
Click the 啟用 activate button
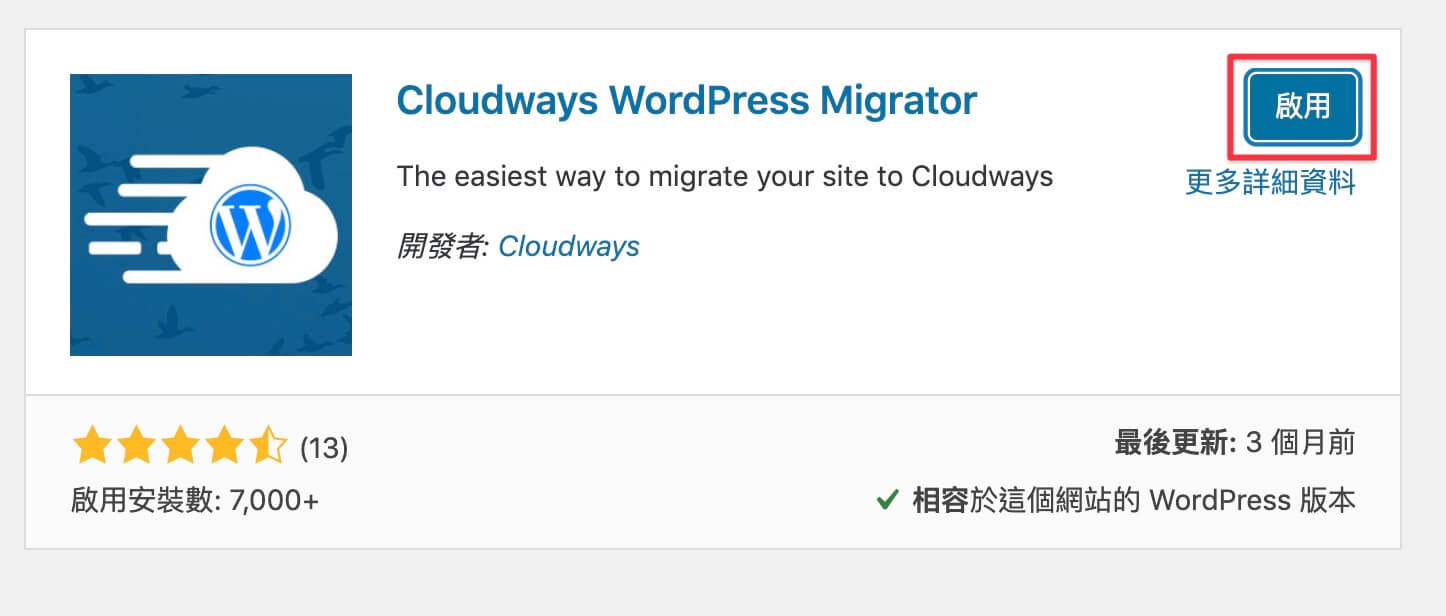click(1302, 107)
